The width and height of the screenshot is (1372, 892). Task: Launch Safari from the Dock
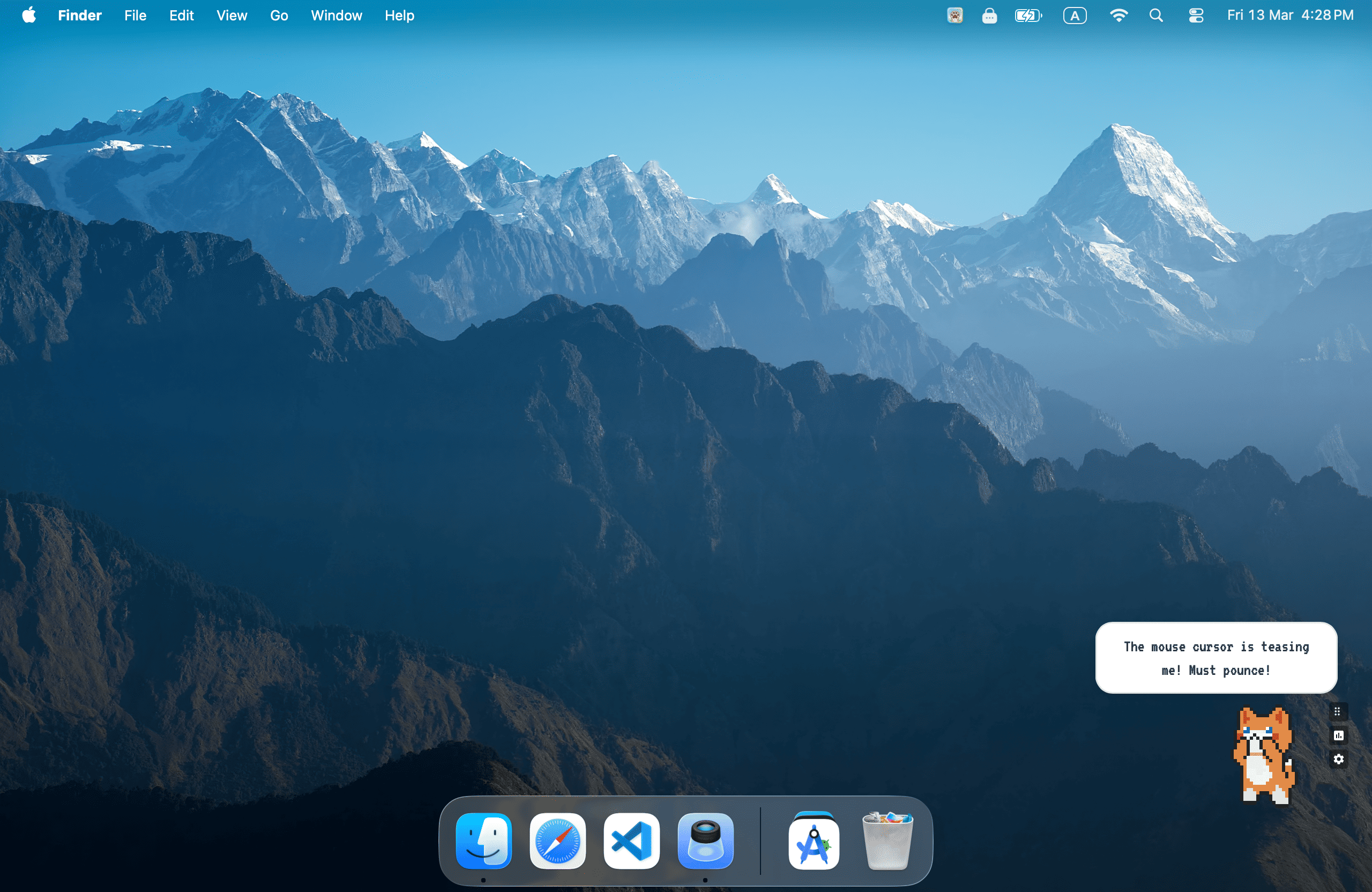[557, 841]
